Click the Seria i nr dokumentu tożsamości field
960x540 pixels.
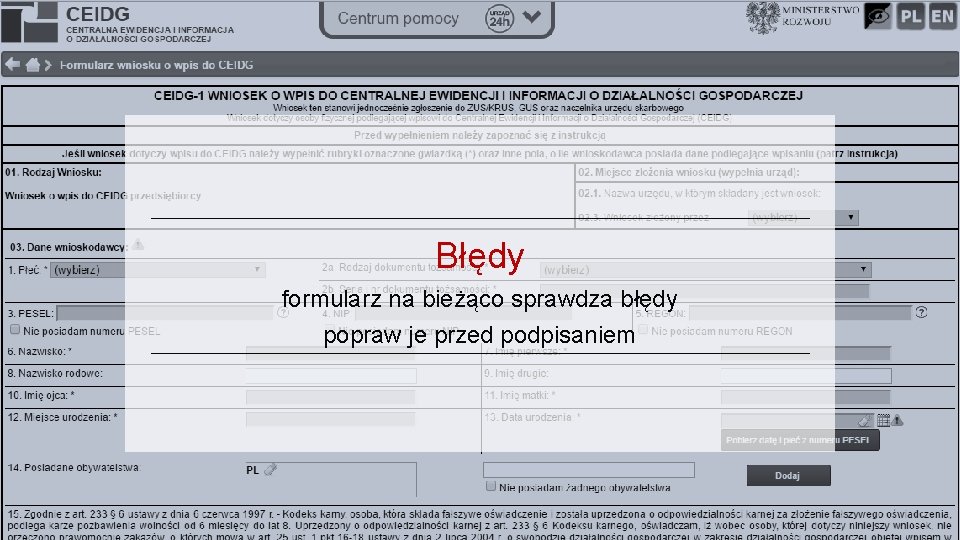704,291
